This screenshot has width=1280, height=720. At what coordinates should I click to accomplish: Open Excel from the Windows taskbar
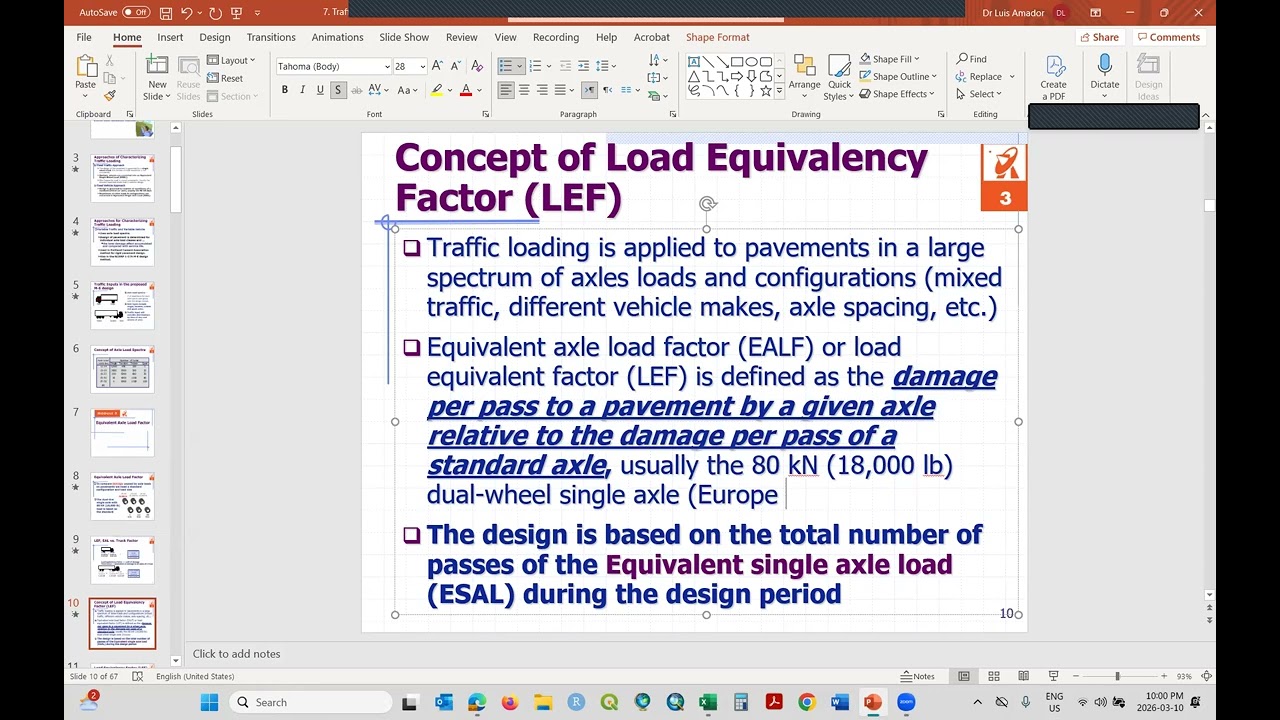(708, 702)
